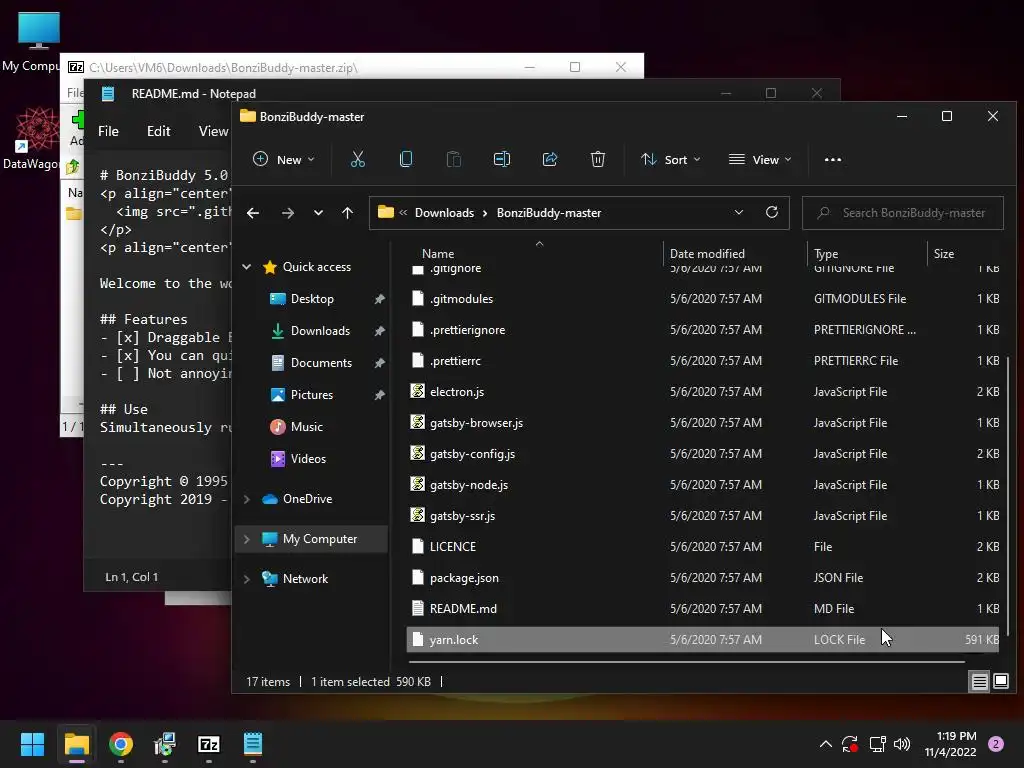Viewport: 1024px width, 768px height.
Task: Click the Rename icon in Explorer toolbar
Action: click(x=502, y=159)
